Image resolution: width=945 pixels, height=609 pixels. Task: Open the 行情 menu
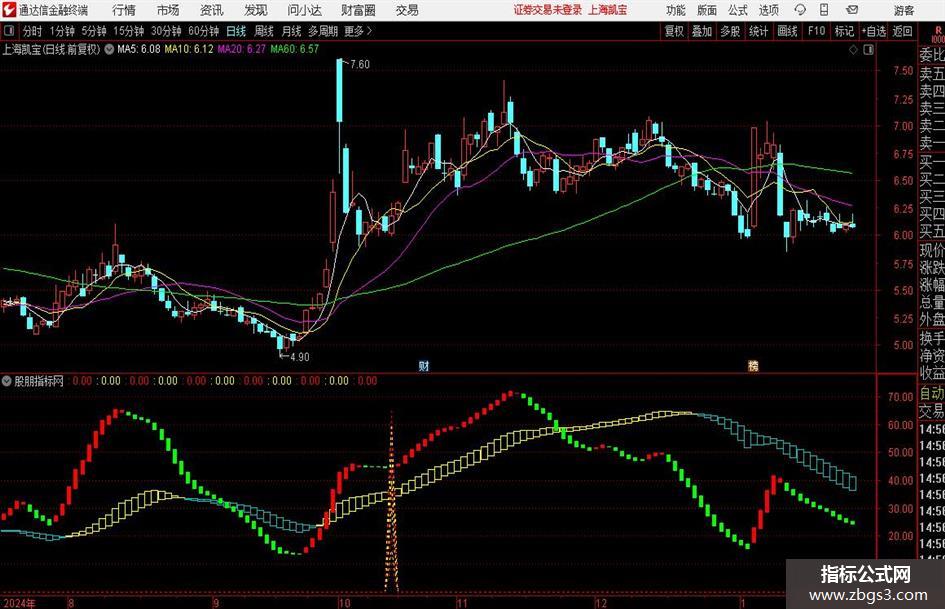124,10
